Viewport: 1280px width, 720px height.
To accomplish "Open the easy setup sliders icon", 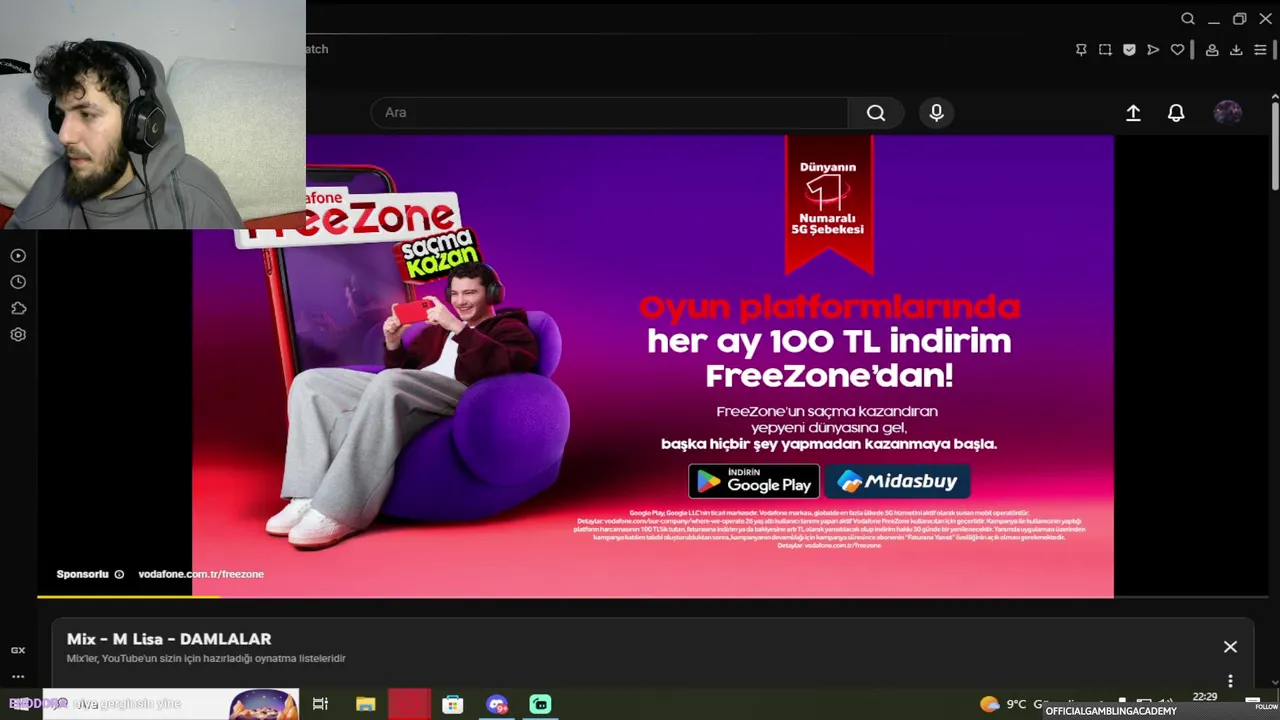I will click(1260, 50).
